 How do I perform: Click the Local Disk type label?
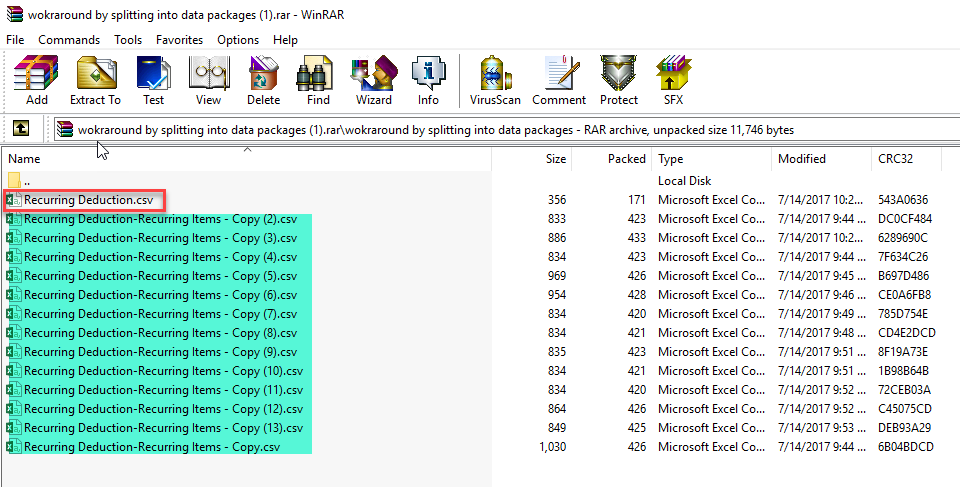[684, 181]
